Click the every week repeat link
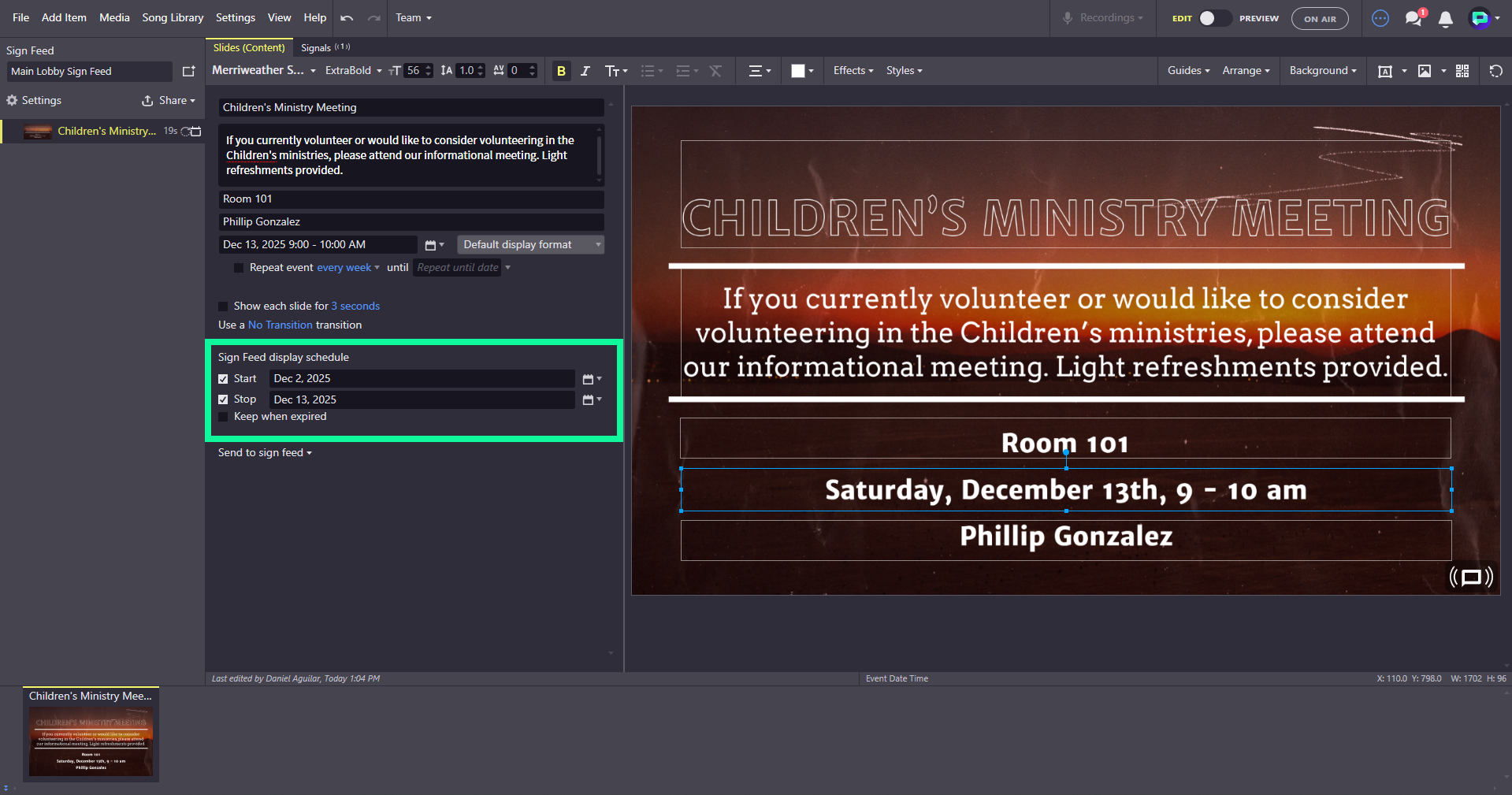 click(x=344, y=268)
